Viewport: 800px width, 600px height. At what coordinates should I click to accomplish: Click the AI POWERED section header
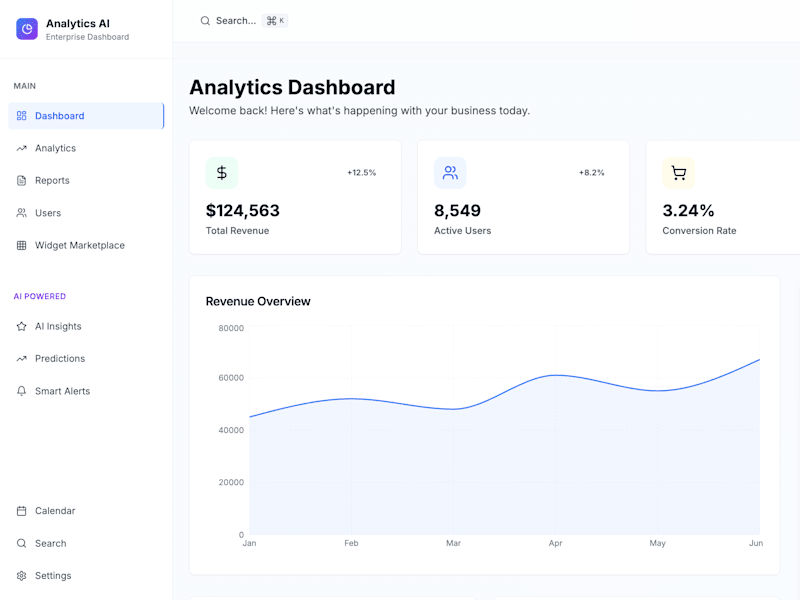pos(40,296)
